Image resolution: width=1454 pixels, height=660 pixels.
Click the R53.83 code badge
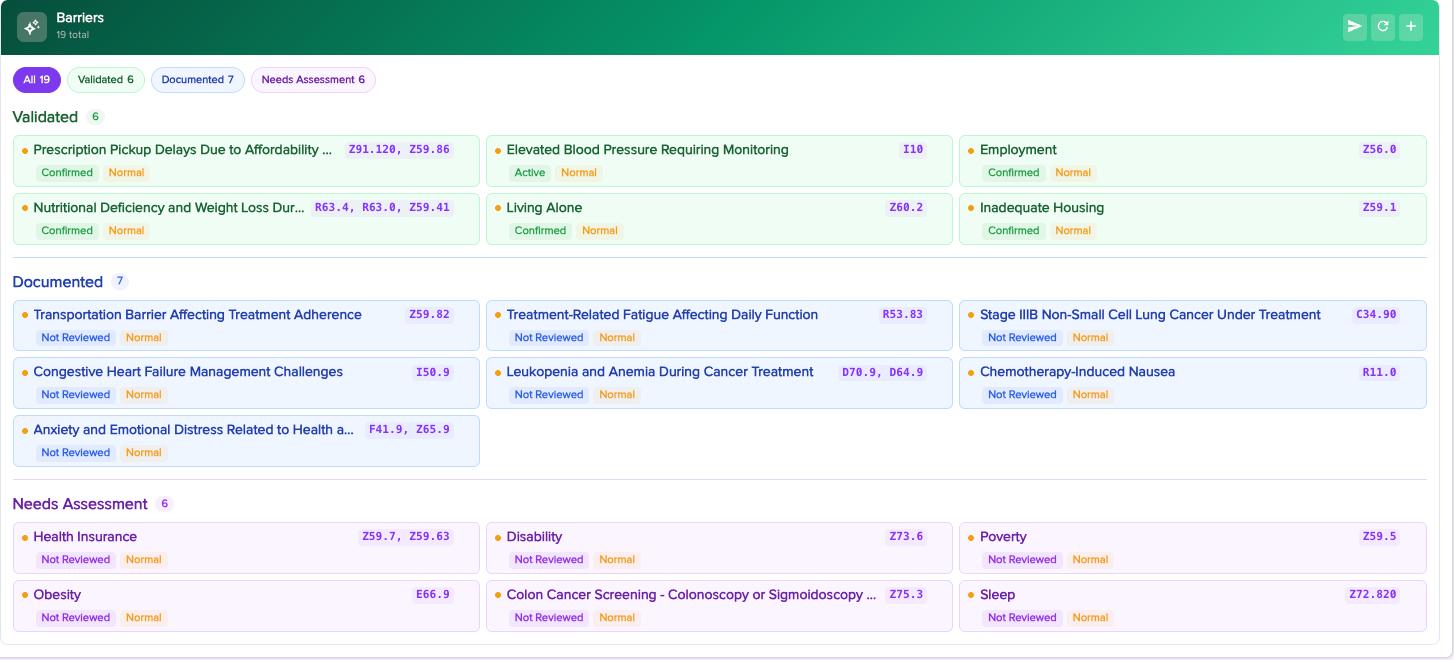tap(902, 314)
